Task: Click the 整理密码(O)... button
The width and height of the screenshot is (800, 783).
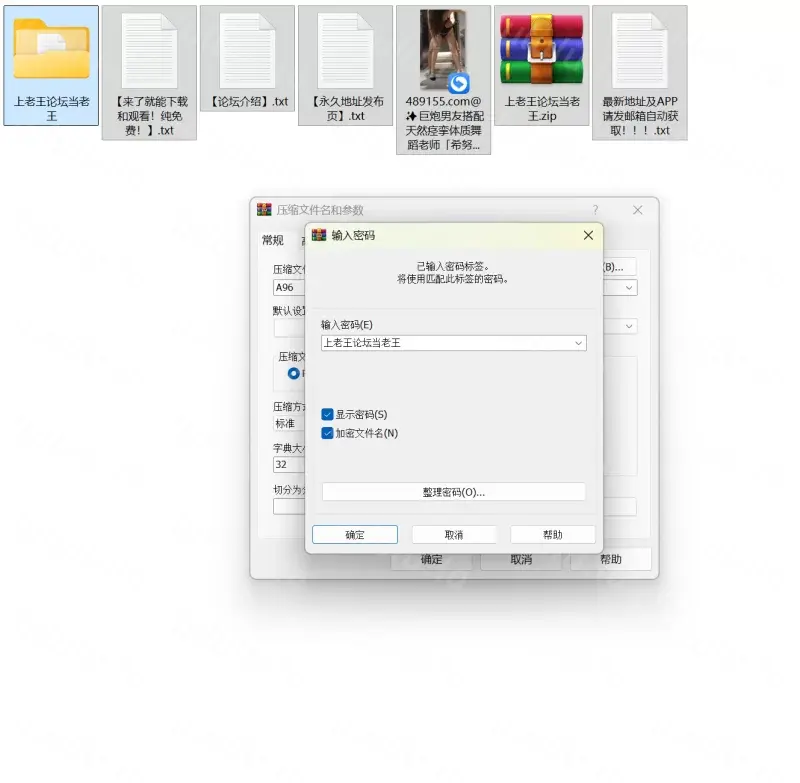Action: tap(454, 492)
